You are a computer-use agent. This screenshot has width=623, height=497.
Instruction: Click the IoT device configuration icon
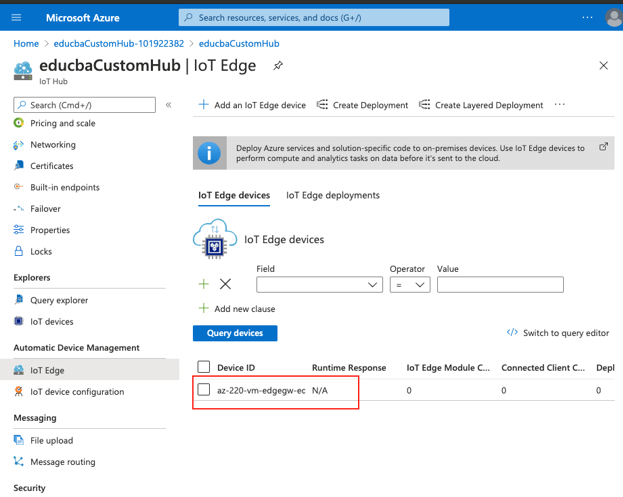tap(18, 391)
